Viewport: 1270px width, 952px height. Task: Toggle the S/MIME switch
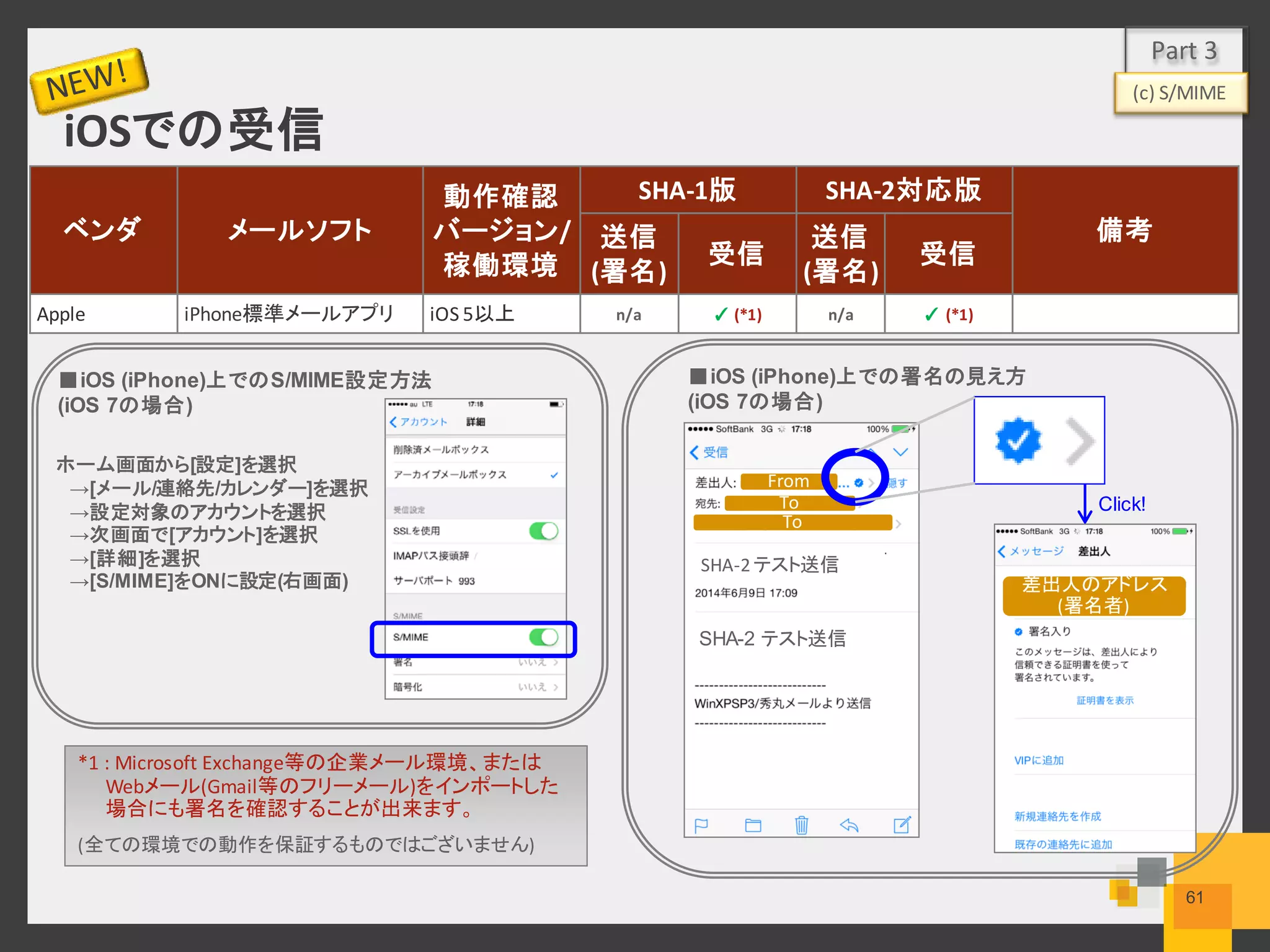click(544, 637)
